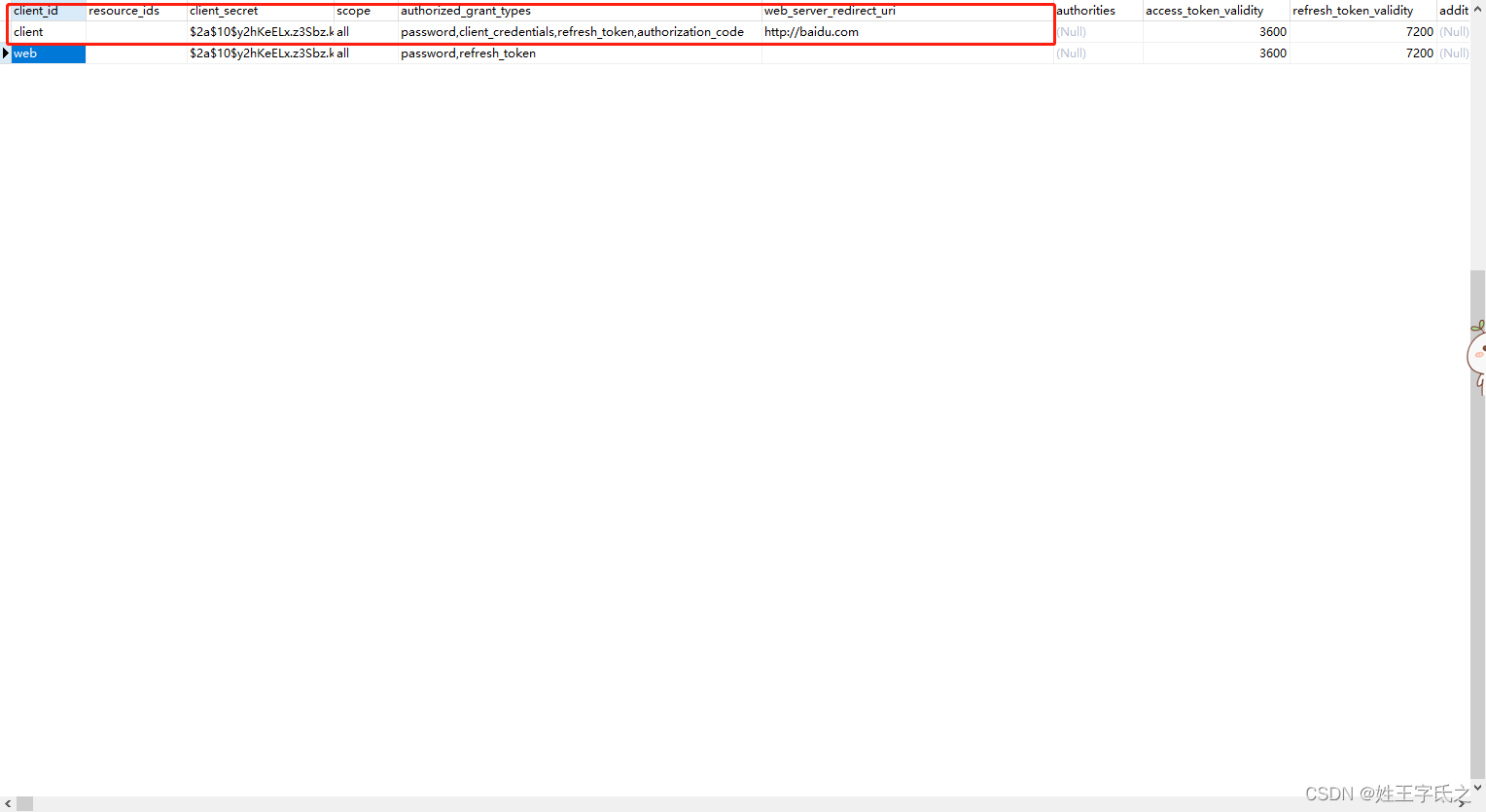The height and width of the screenshot is (812, 1486).
Task: Click the 'password,client_credentials,refresh_token,authorization_code' cell
Action: click(x=580, y=32)
